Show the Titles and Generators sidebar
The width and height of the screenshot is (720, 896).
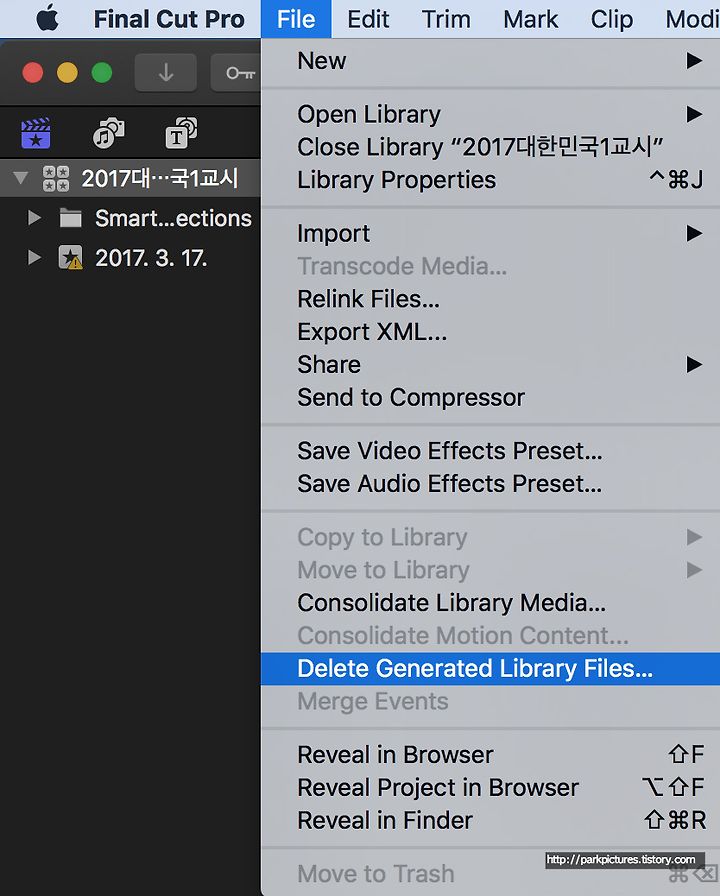[x=181, y=133]
